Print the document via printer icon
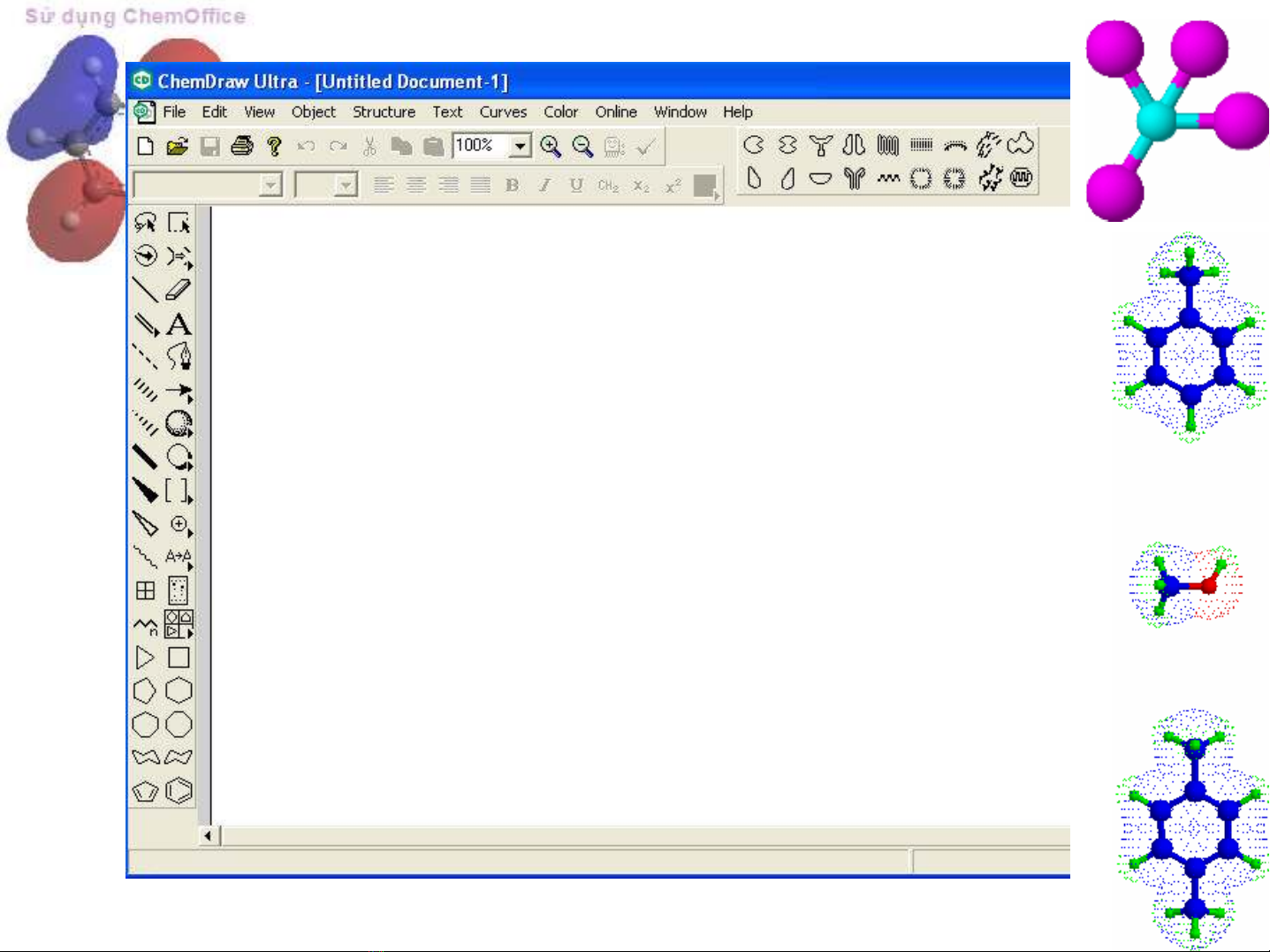 click(x=242, y=146)
